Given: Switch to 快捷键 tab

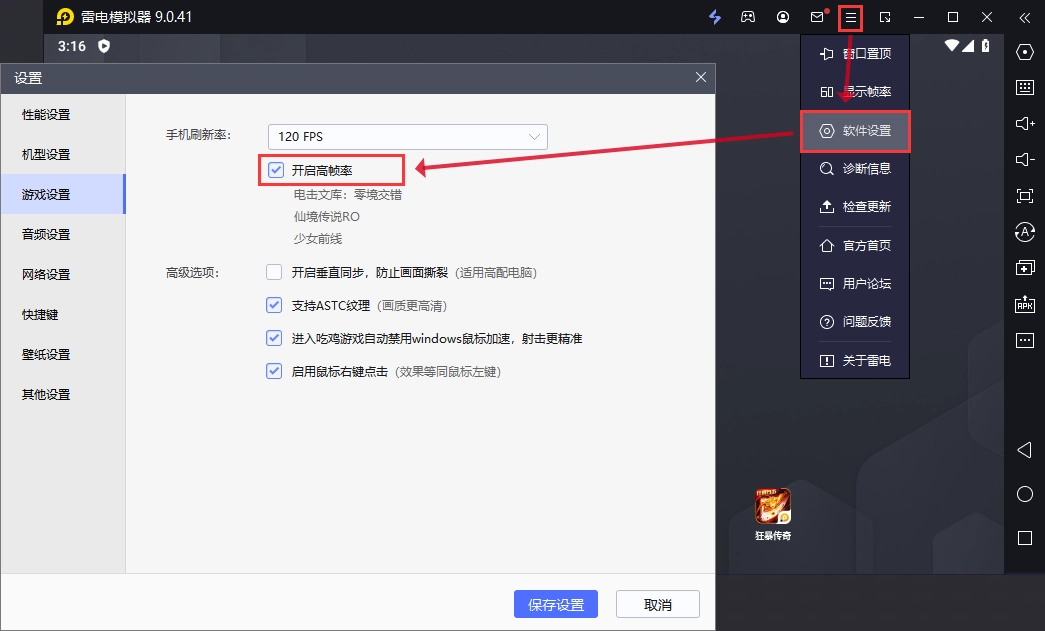Looking at the screenshot, I should coord(63,315).
